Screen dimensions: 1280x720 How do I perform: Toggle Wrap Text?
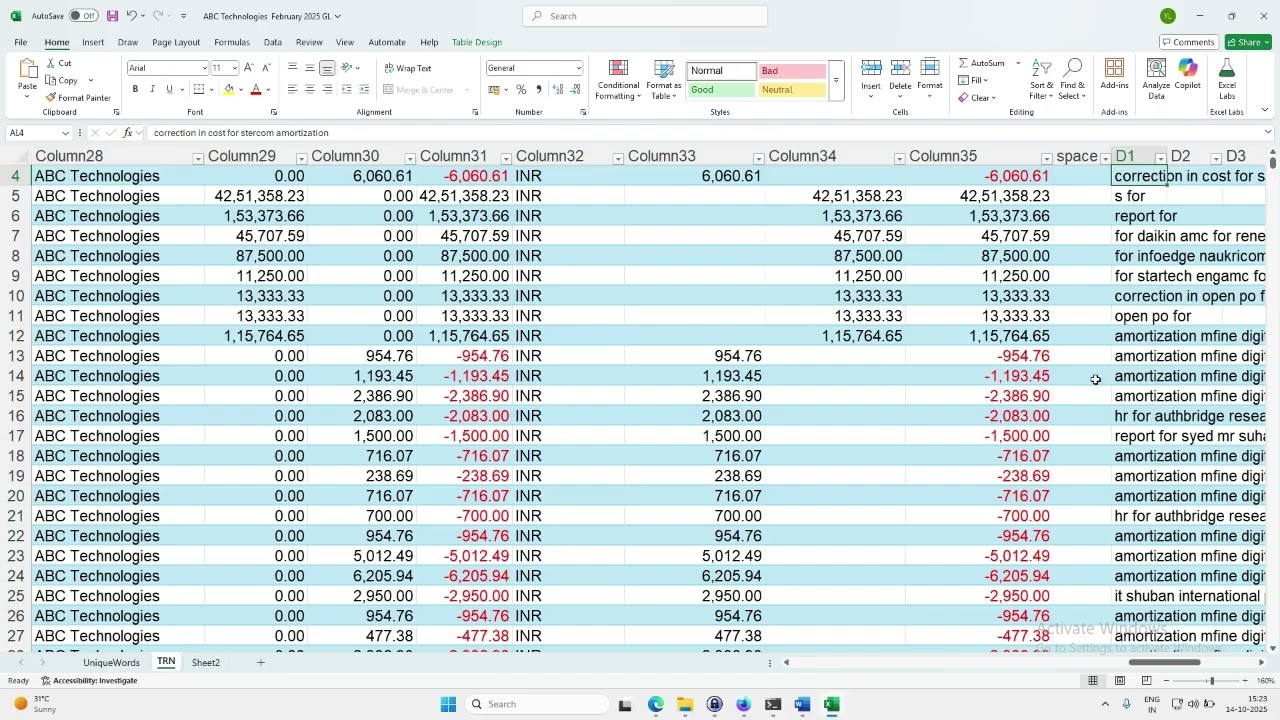tap(408, 68)
